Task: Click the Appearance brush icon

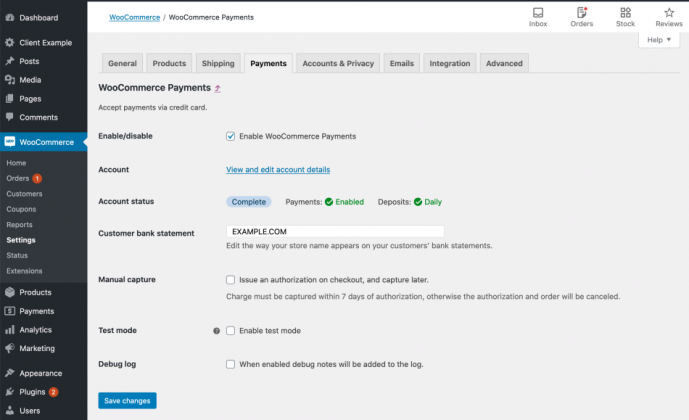Action: (10, 373)
